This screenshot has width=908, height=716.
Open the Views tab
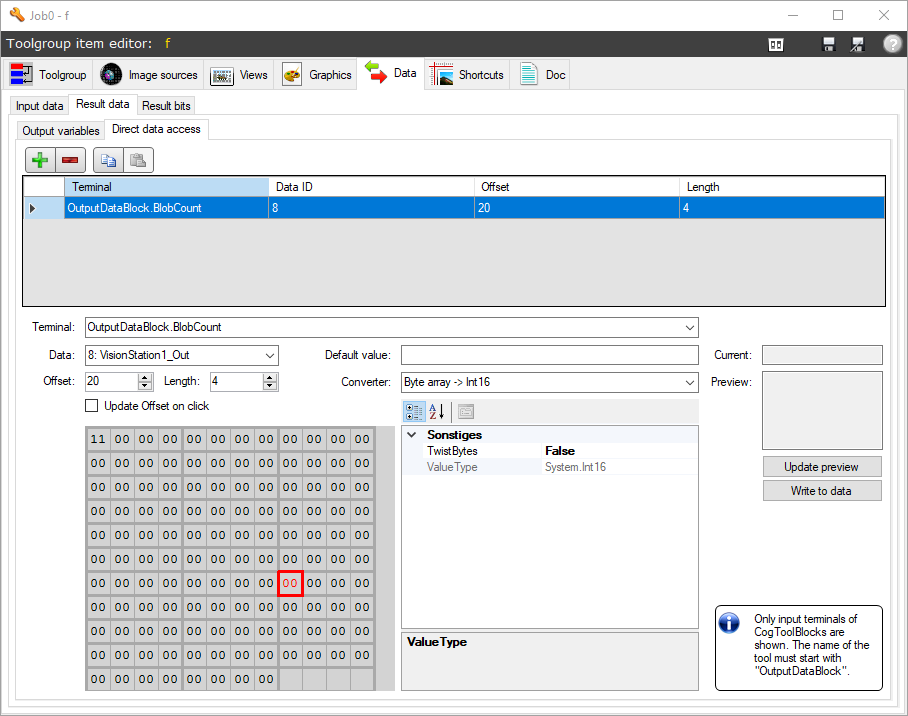pyautogui.click(x=239, y=75)
